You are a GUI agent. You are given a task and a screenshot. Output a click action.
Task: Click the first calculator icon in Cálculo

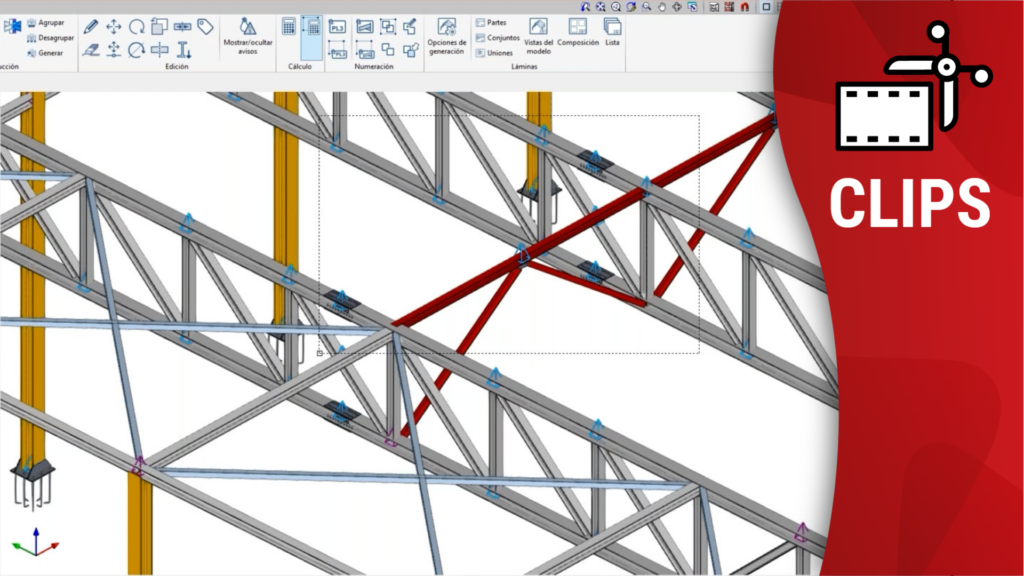tap(289, 27)
